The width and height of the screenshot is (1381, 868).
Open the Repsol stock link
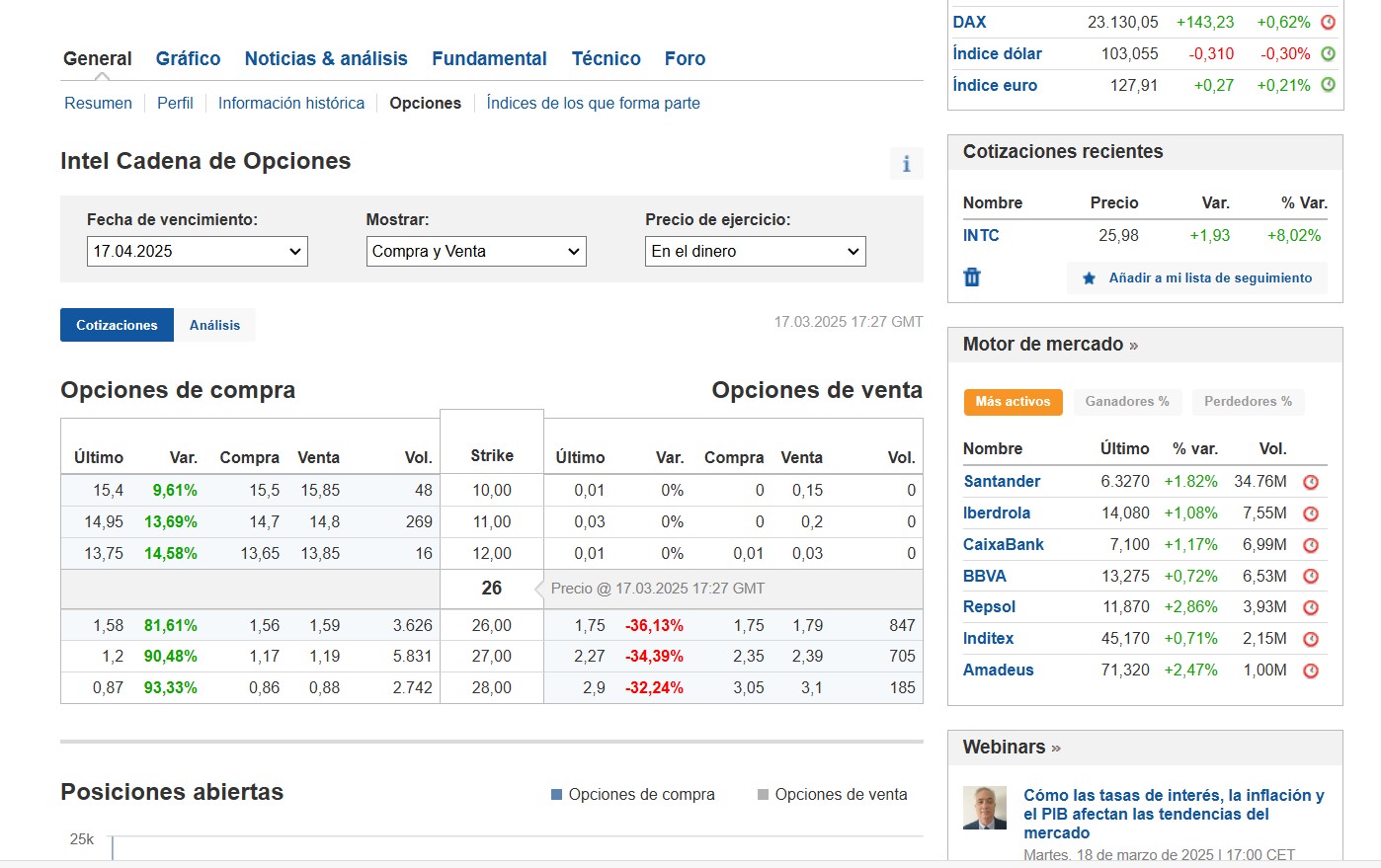(x=989, y=606)
